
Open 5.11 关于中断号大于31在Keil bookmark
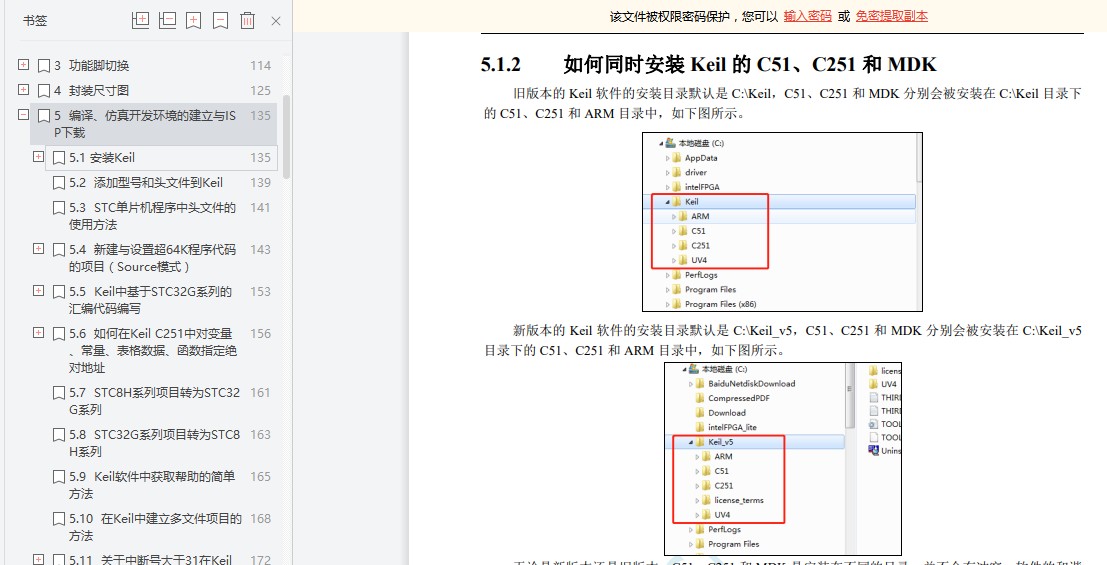150,559
